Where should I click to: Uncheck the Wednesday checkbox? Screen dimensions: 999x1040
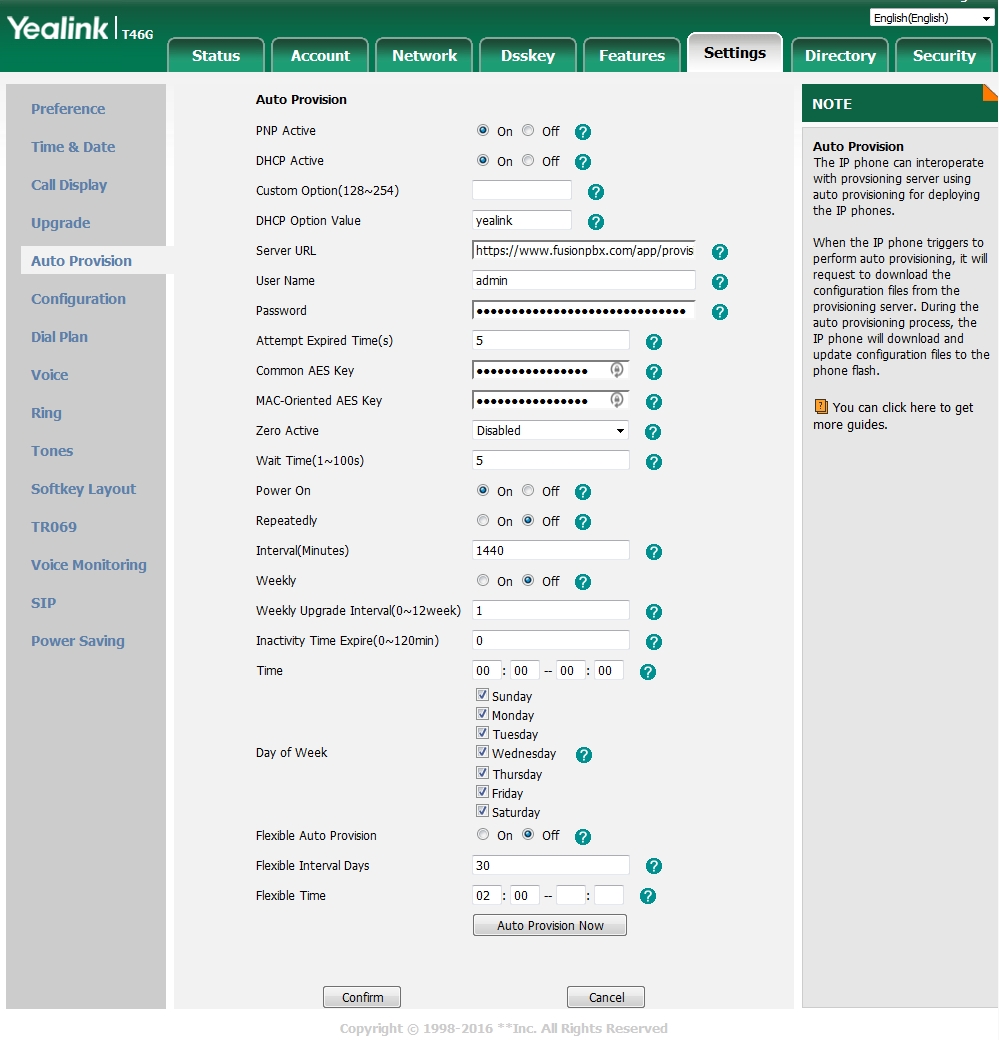482,753
